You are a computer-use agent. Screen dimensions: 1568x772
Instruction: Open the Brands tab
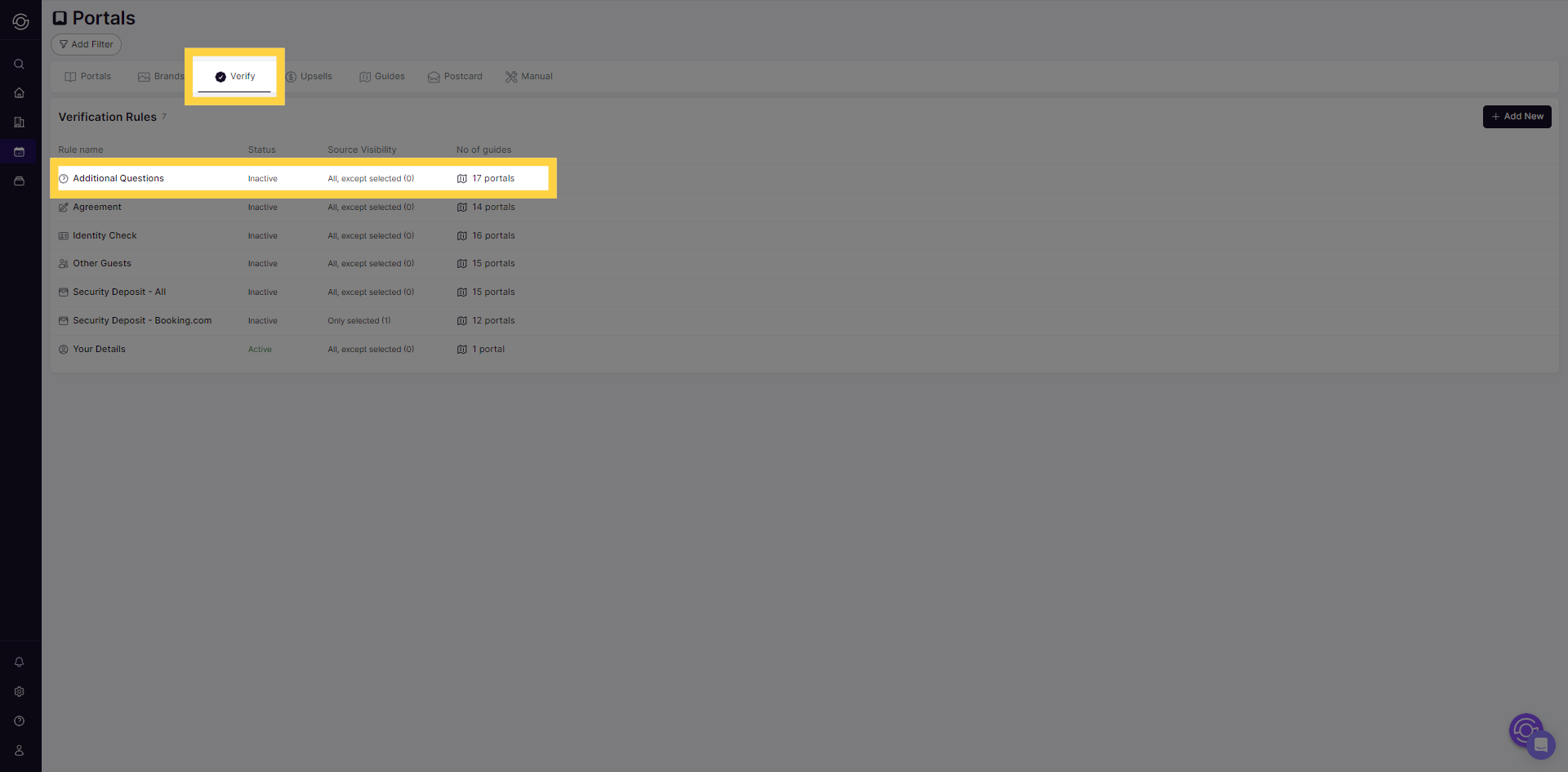(x=160, y=76)
